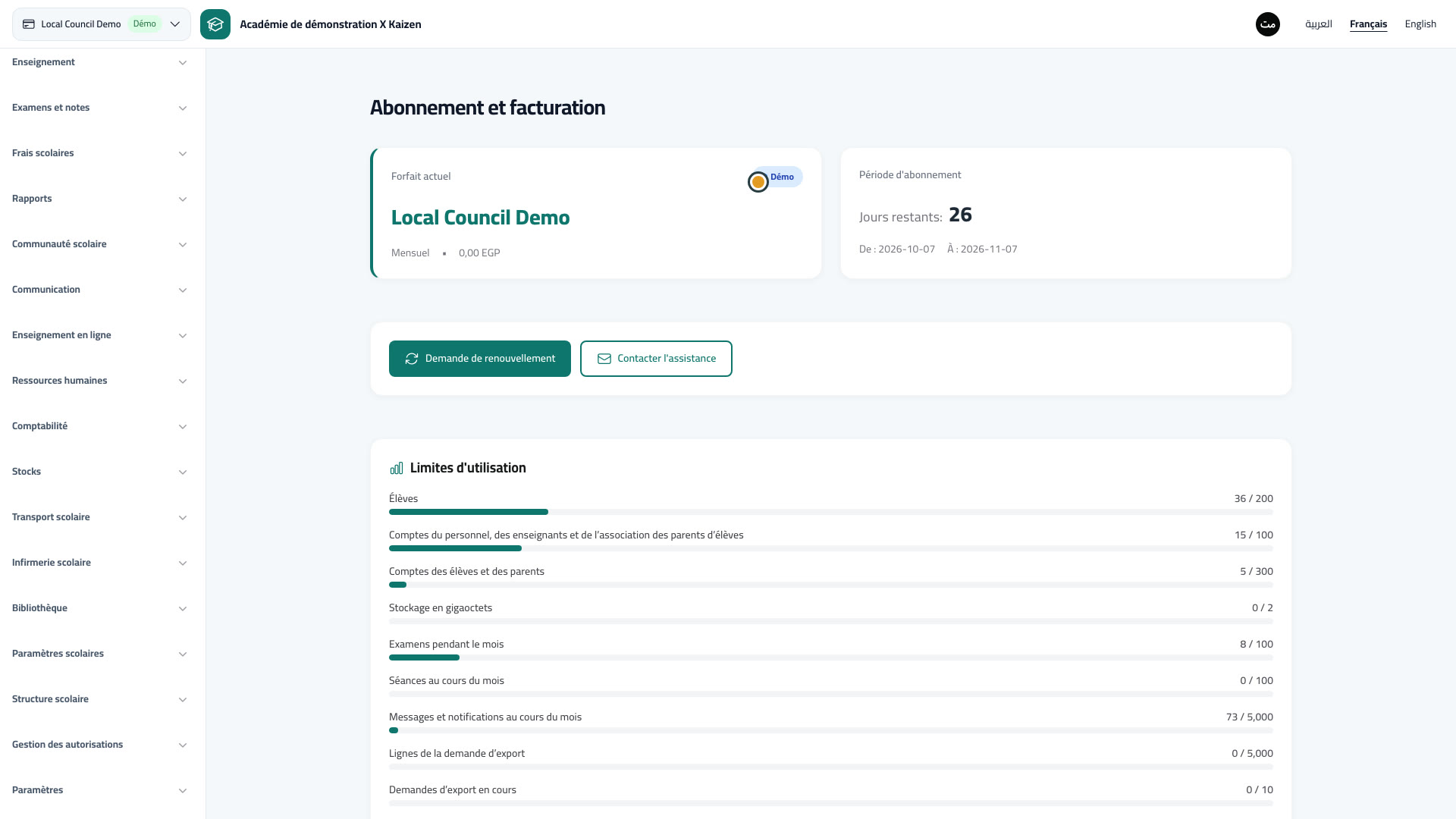Click the Stockage en gigaoctets label
This screenshot has height=819, width=1456.
pyautogui.click(x=441, y=608)
